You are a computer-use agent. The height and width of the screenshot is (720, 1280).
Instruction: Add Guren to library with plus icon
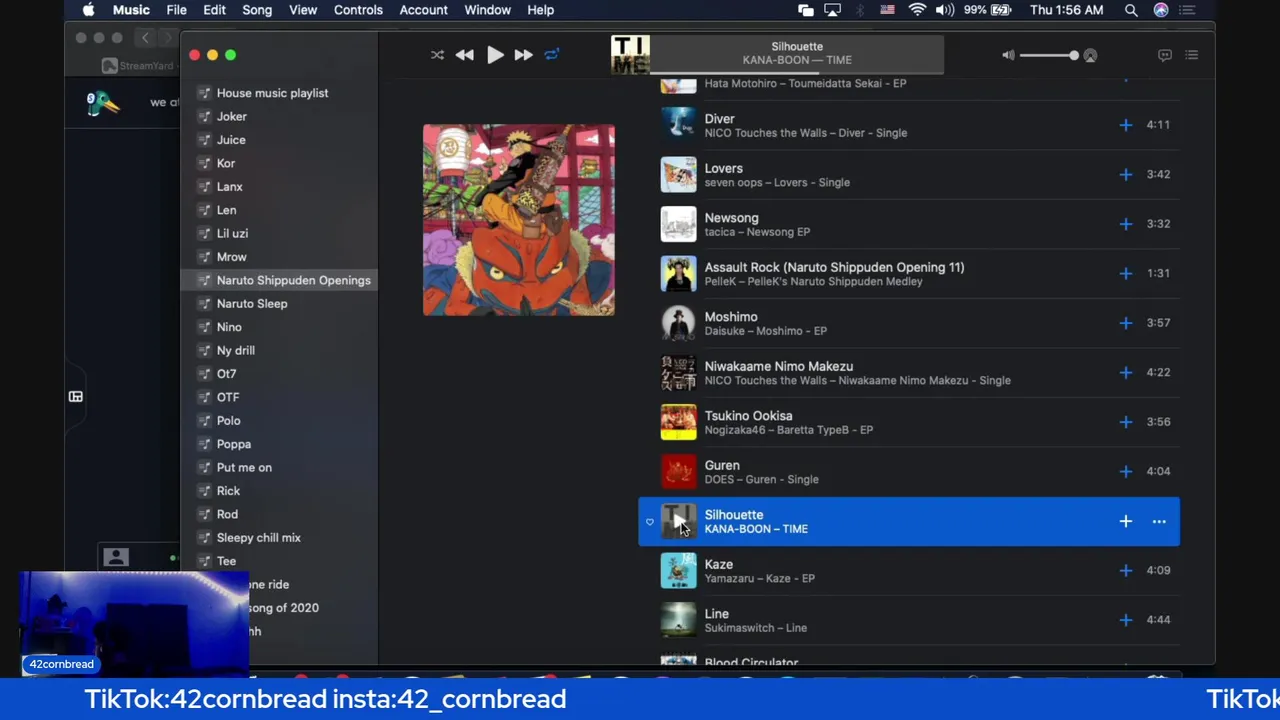(x=1126, y=471)
